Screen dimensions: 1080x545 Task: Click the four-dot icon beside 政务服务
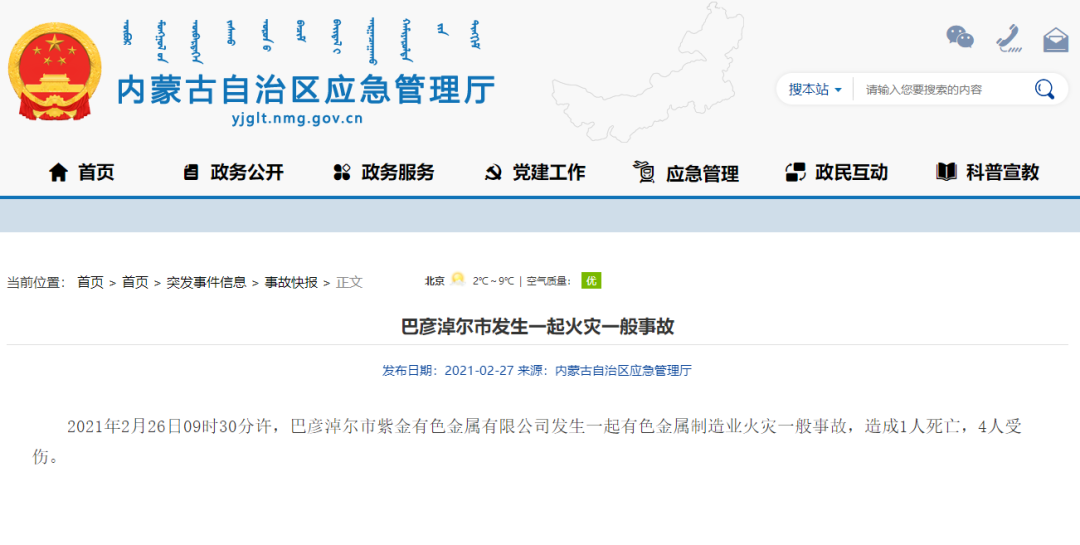coord(342,172)
